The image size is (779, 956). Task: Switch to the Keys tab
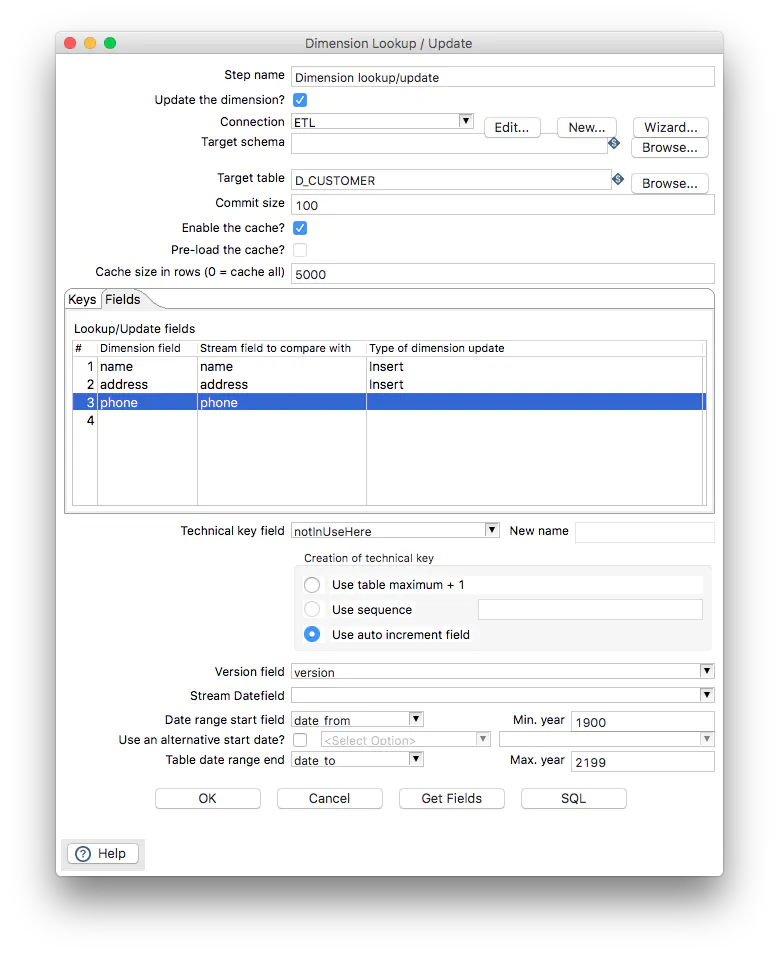(x=82, y=299)
